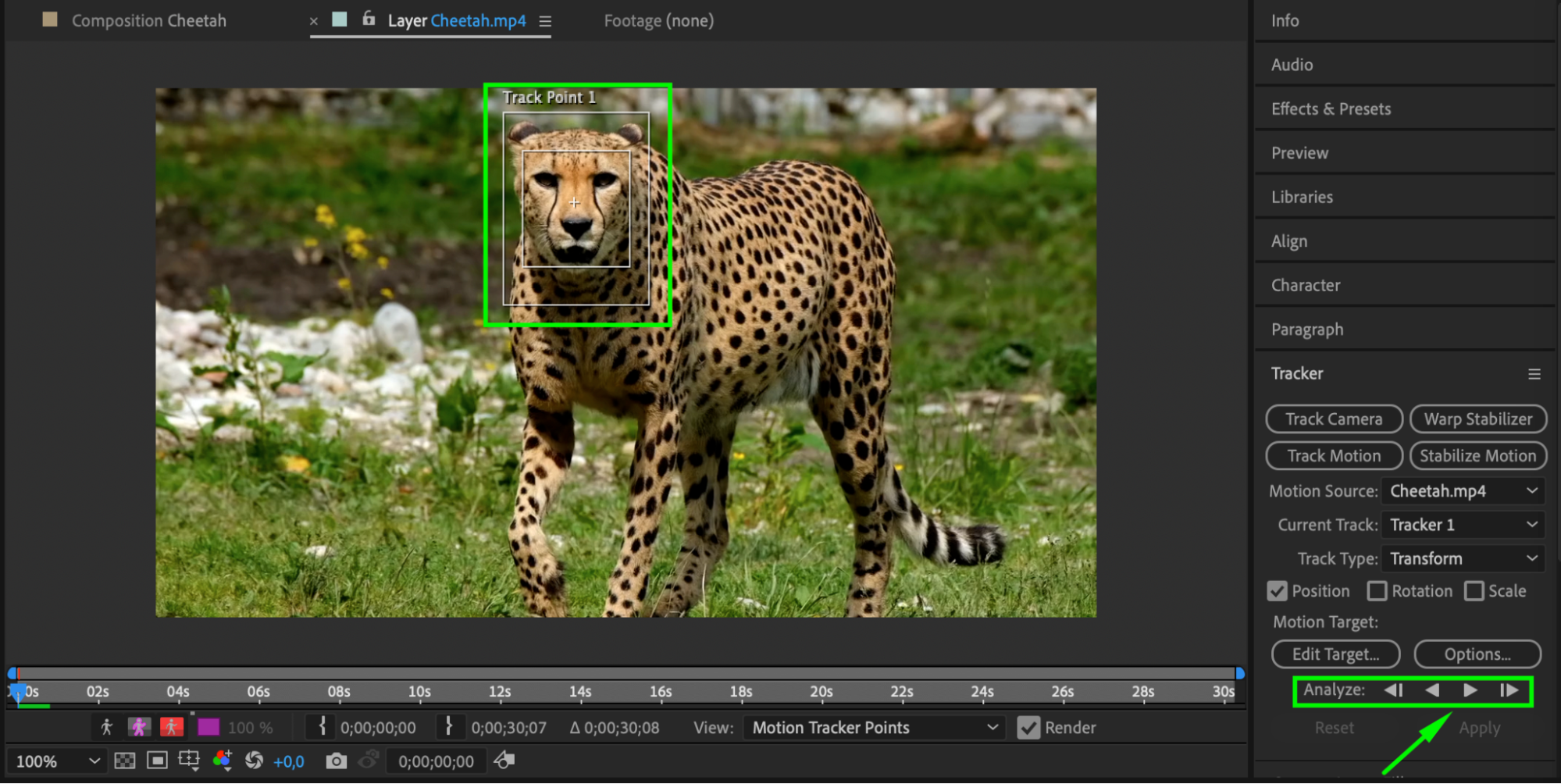The image size is (1561, 784).
Task: Click analyze forward play button
Action: click(x=1470, y=690)
